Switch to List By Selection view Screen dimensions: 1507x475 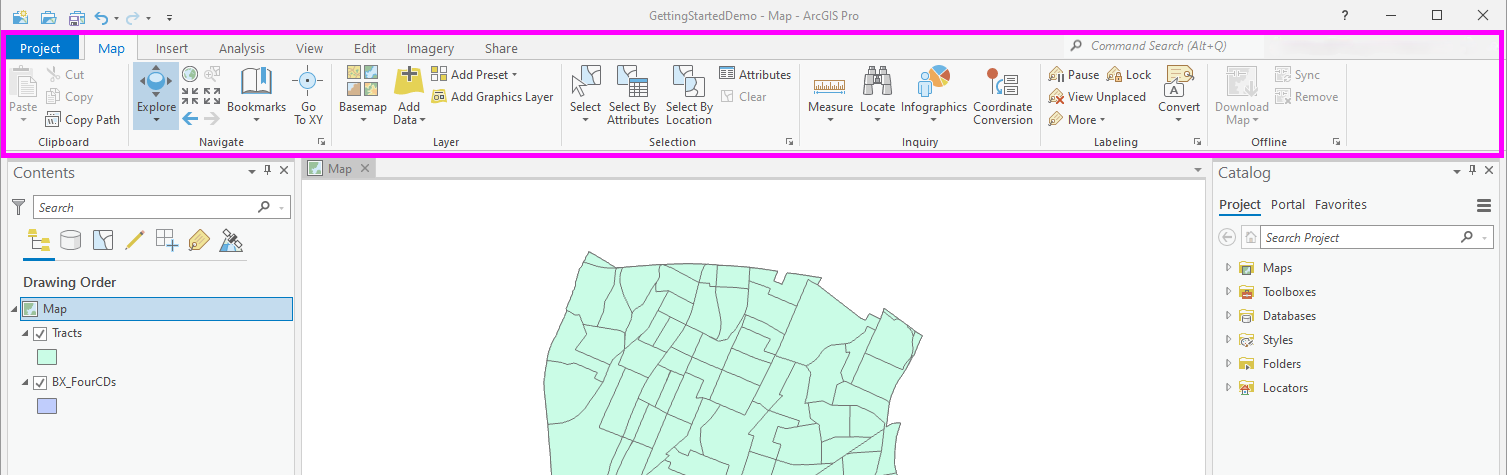point(103,240)
